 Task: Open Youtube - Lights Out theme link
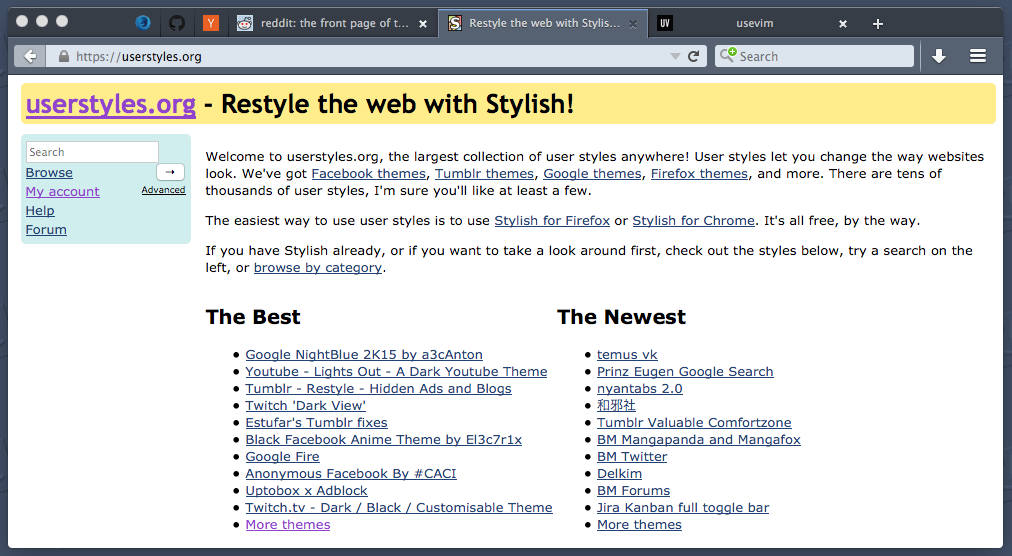tap(396, 371)
